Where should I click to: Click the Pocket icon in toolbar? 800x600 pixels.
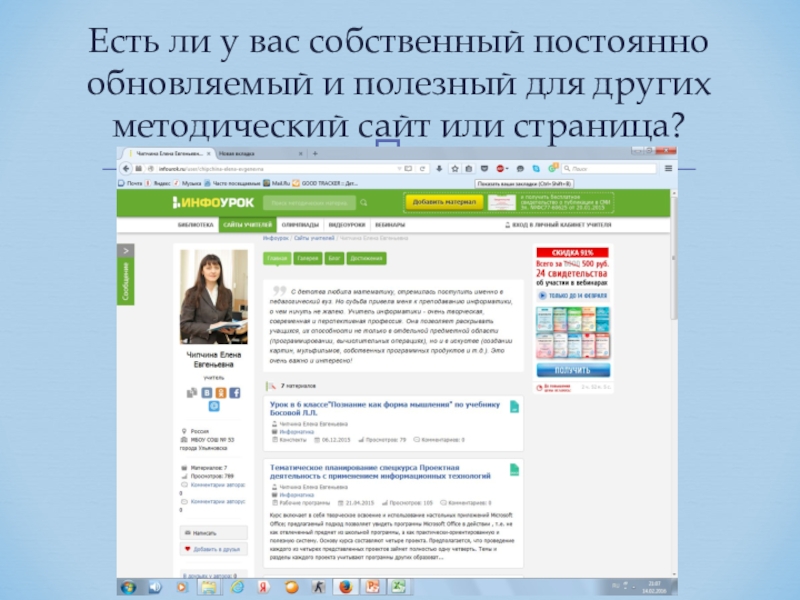coord(485,168)
